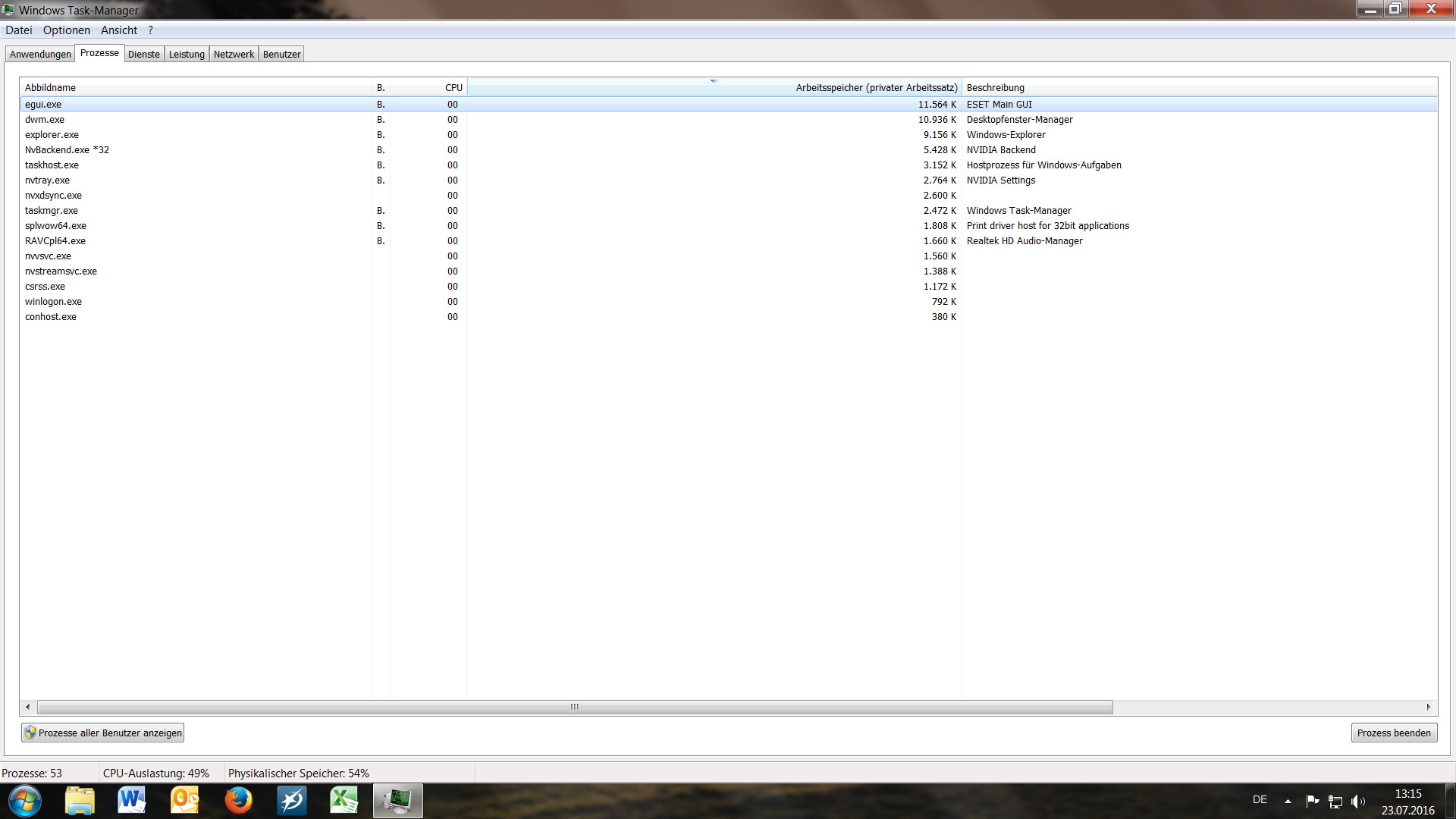Open File Explorer from taskbar

80,801
